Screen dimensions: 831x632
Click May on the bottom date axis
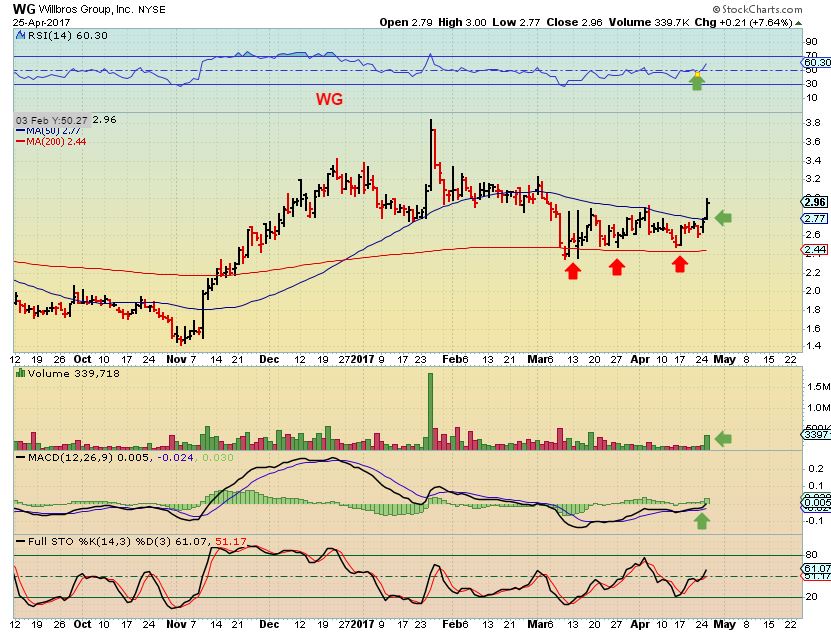(x=724, y=624)
